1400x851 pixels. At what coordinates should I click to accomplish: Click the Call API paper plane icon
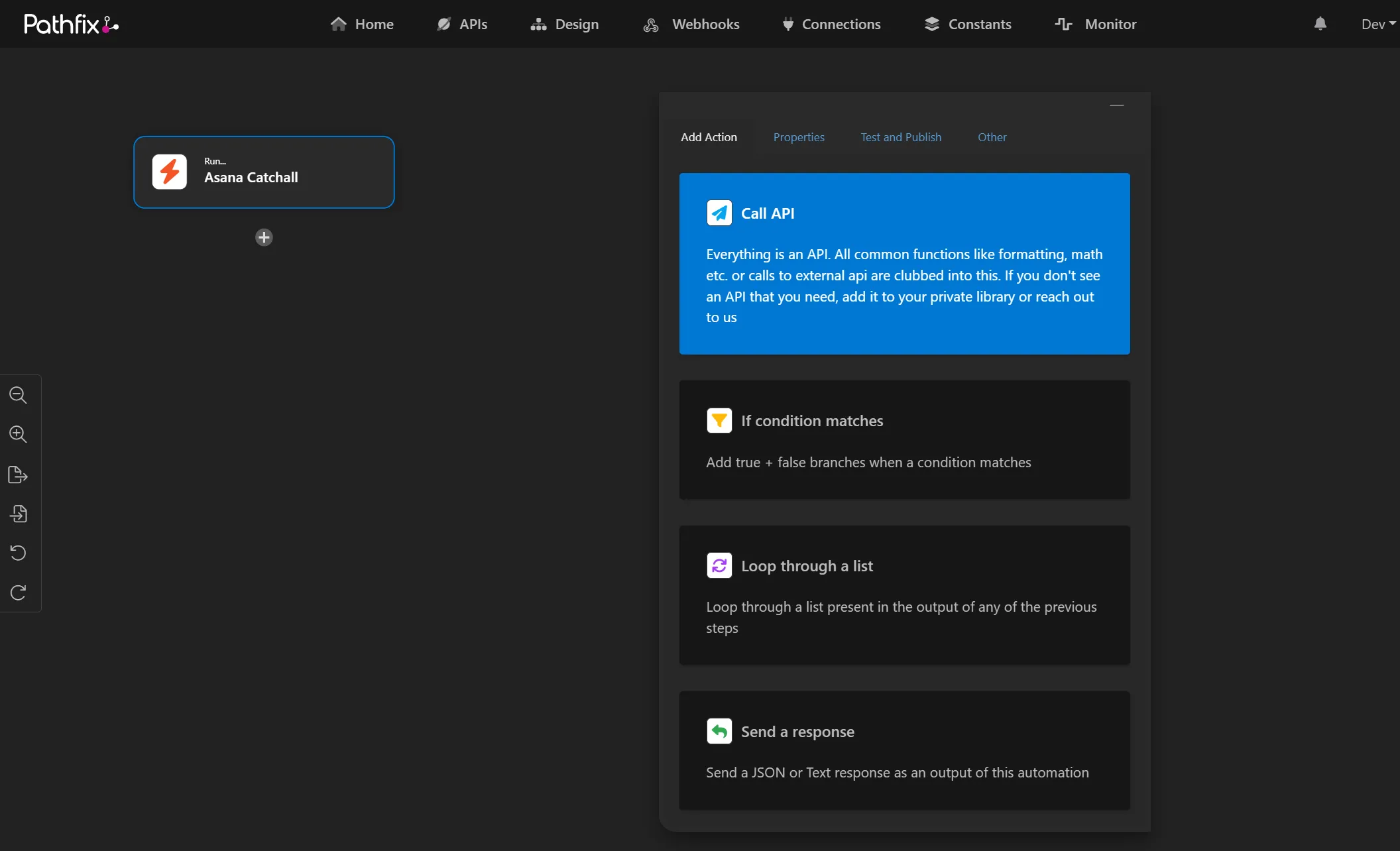pos(719,213)
